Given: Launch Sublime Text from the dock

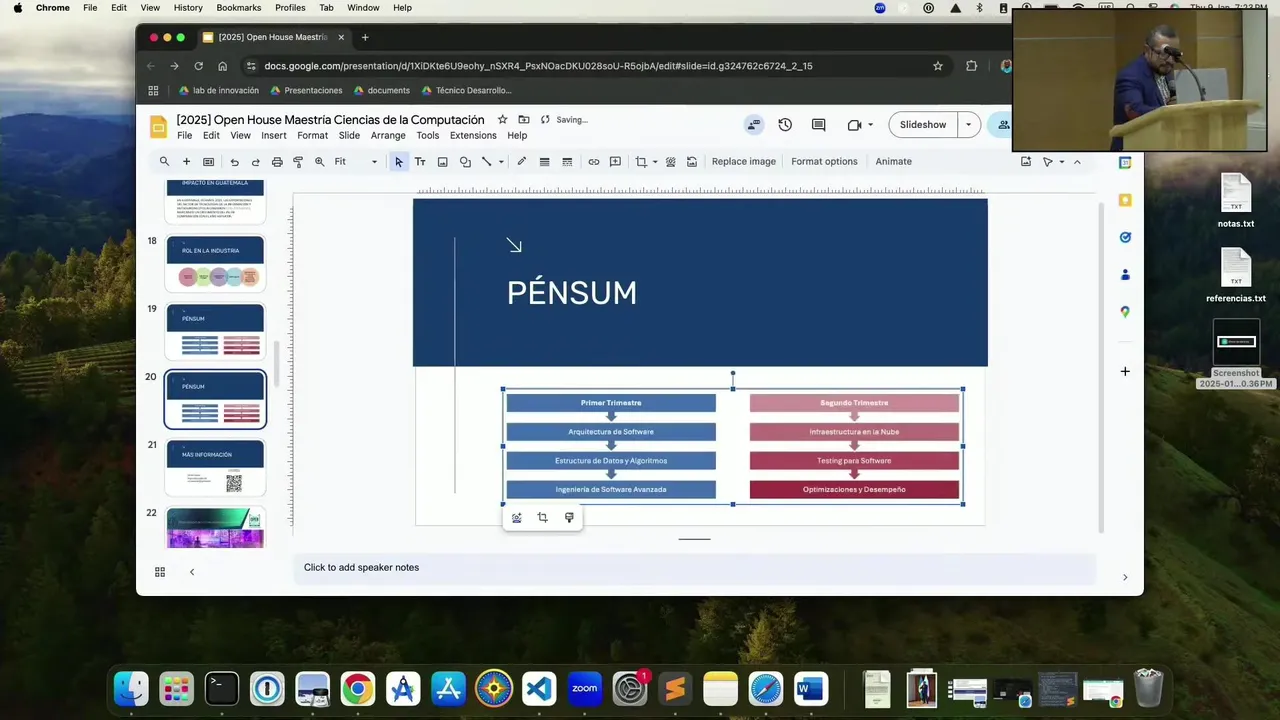Looking at the screenshot, I should pos(675,688).
